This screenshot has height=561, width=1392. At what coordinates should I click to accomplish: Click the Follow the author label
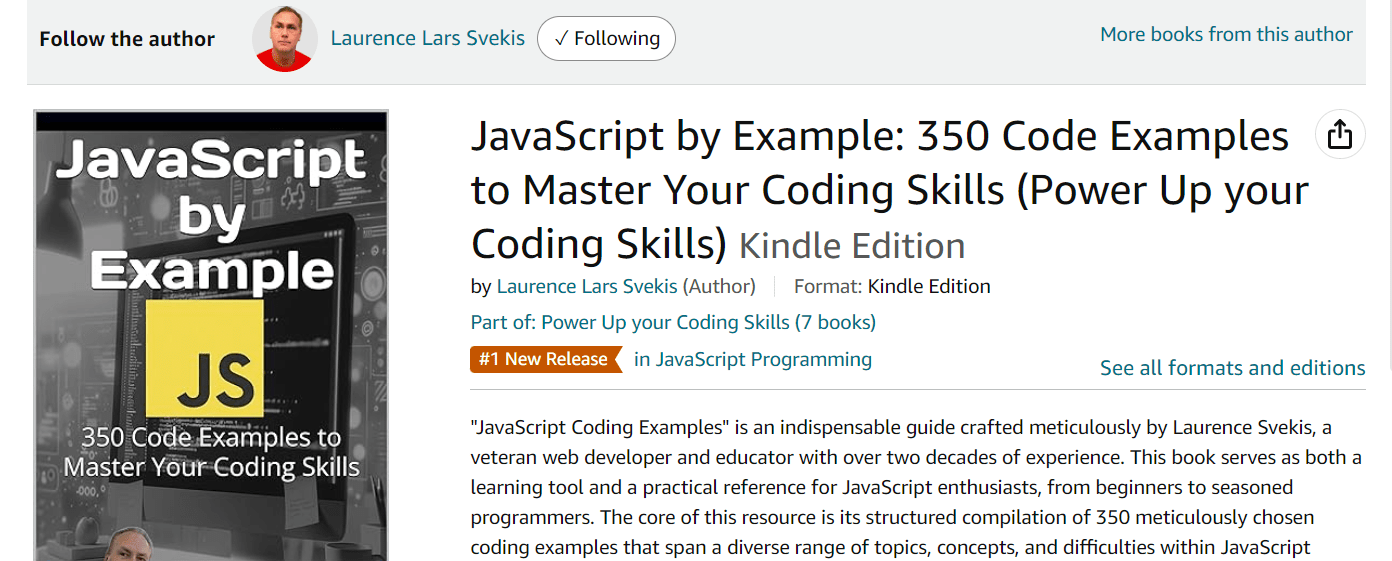coord(127,39)
